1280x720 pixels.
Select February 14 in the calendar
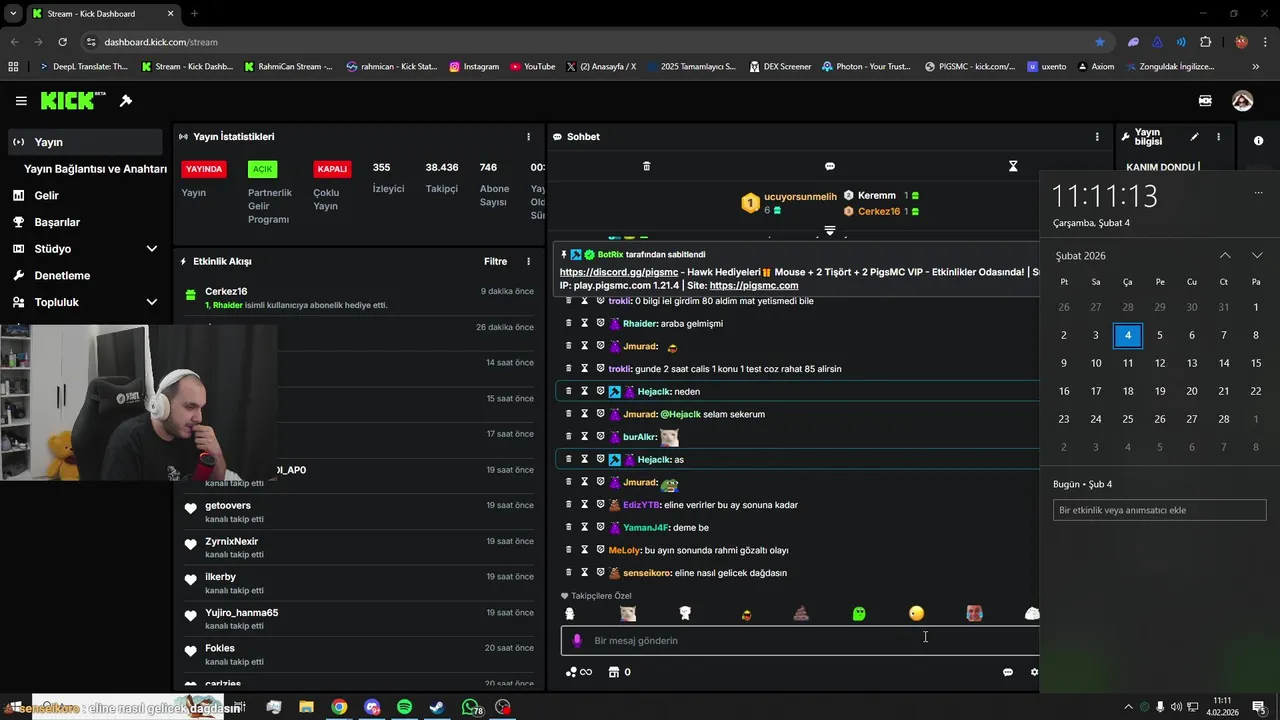pos(1224,363)
